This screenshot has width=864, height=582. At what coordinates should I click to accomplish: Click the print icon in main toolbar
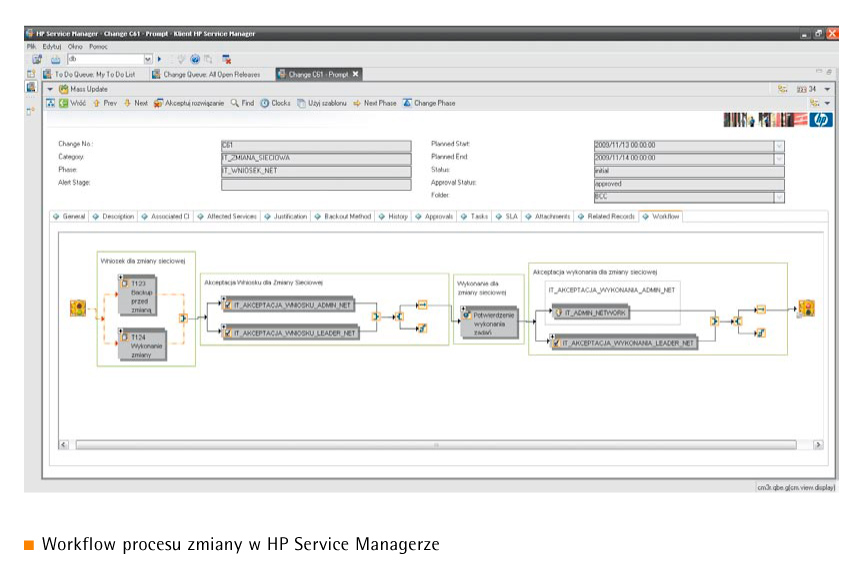[56, 59]
